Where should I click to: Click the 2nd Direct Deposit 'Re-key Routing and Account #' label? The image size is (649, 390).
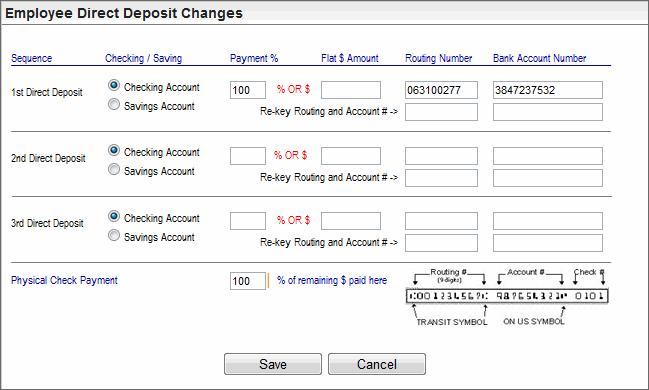(x=329, y=177)
